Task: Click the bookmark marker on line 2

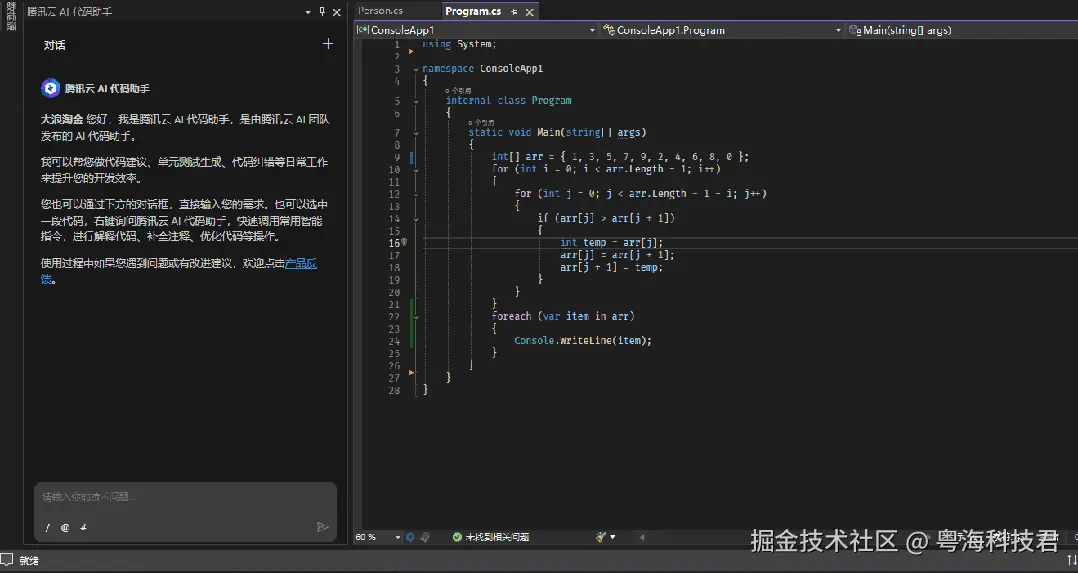Action: point(411,52)
